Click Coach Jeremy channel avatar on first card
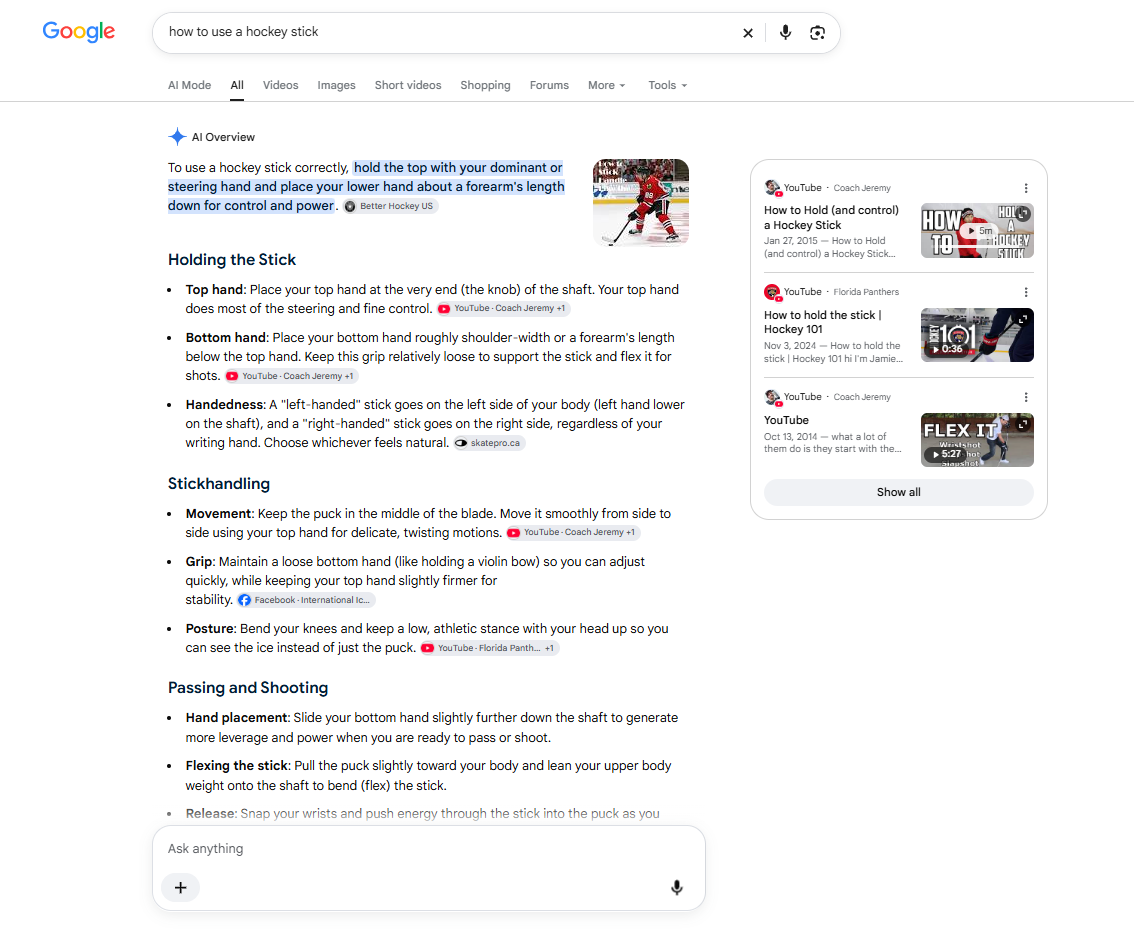The height and width of the screenshot is (937, 1134). tap(772, 188)
